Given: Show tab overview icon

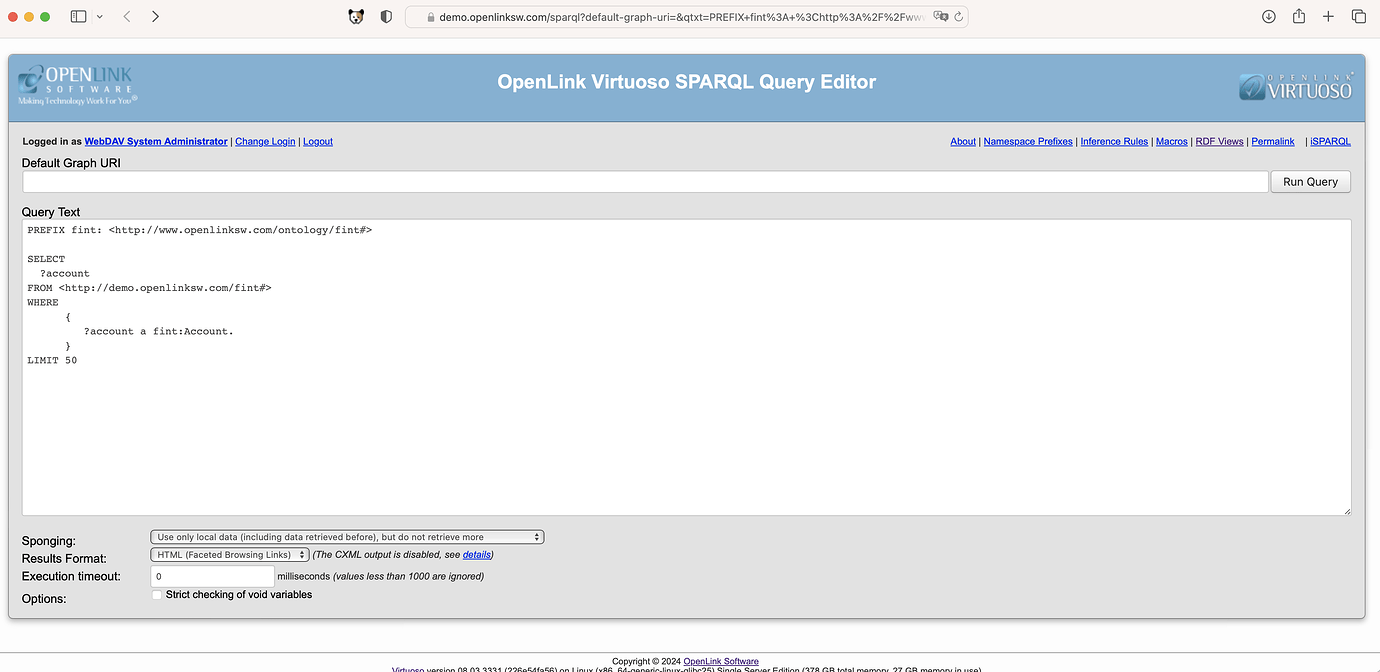Looking at the screenshot, I should 1358,17.
